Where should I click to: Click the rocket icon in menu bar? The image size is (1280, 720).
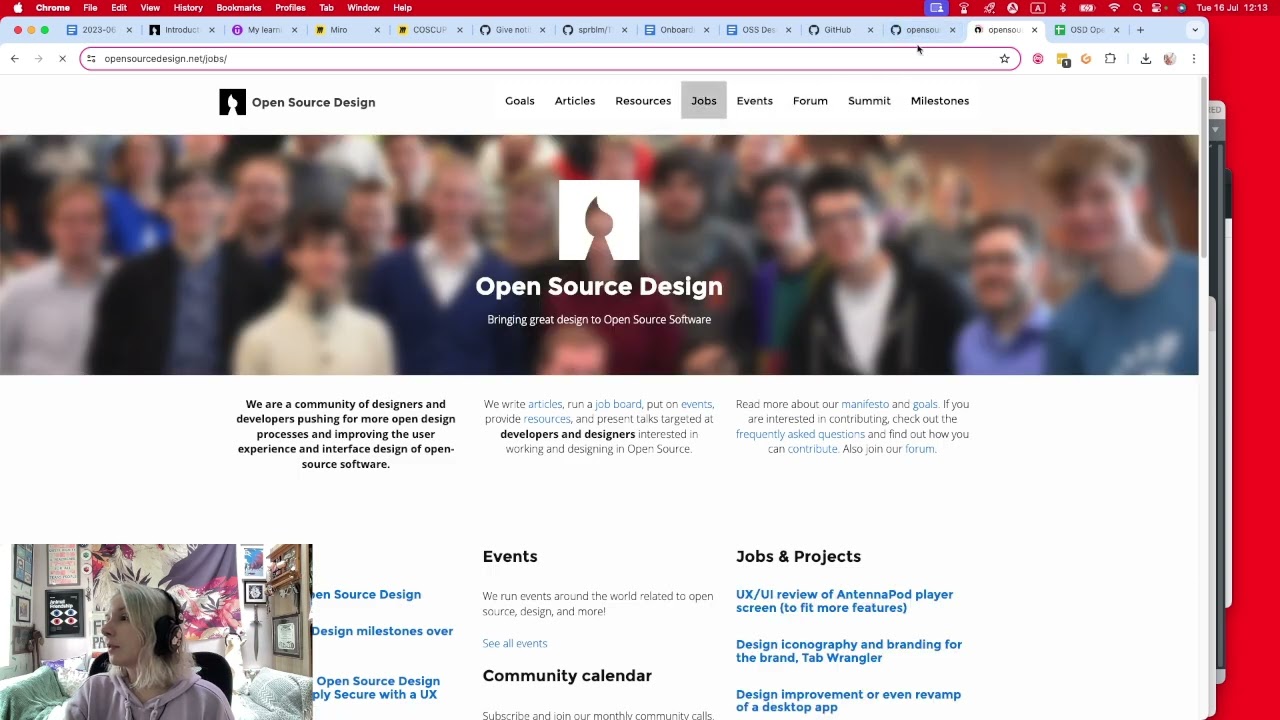click(988, 8)
